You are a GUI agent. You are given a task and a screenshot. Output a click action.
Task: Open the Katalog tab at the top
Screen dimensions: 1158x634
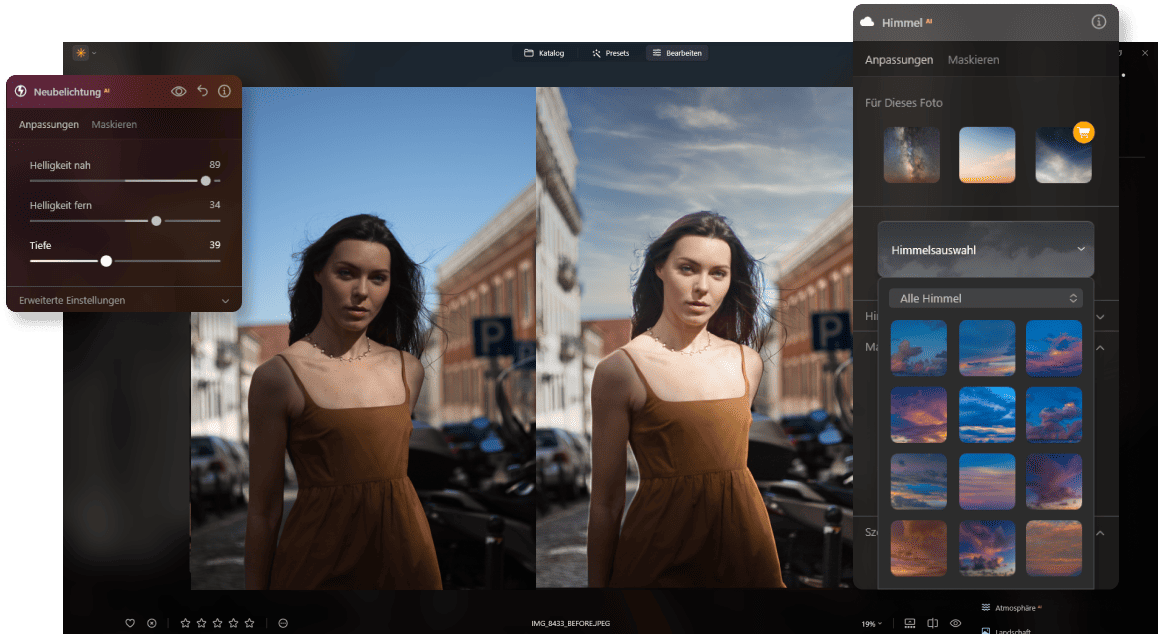coord(544,53)
